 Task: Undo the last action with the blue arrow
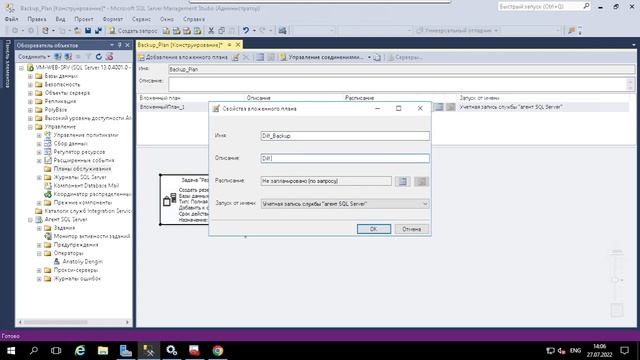click(x=245, y=31)
